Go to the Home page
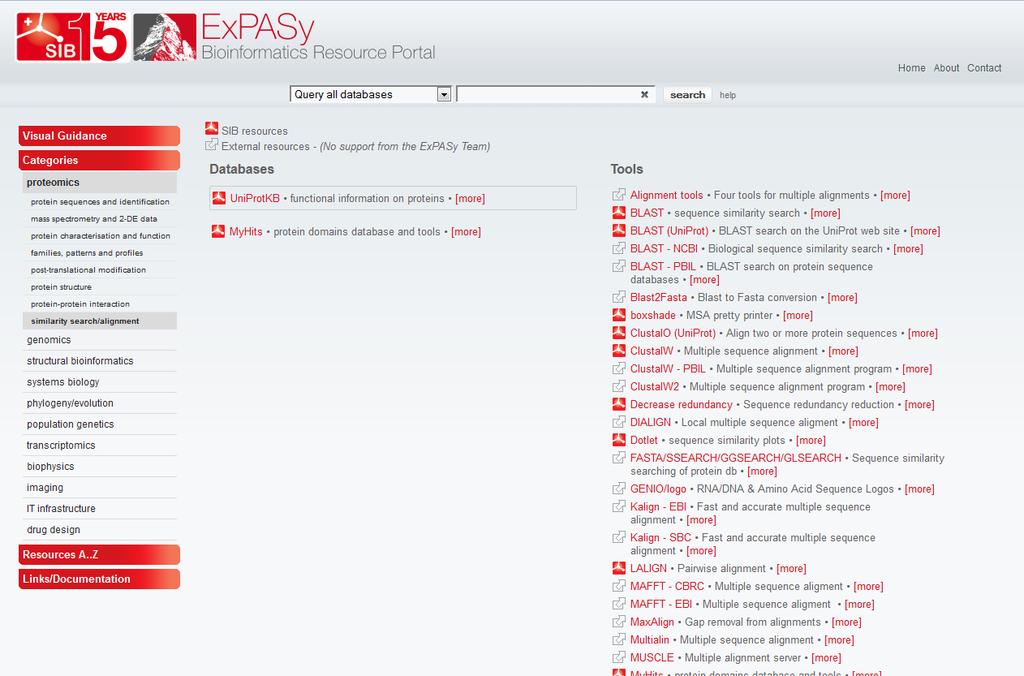This screenshot has width=1024, height=676. [911, 68]
